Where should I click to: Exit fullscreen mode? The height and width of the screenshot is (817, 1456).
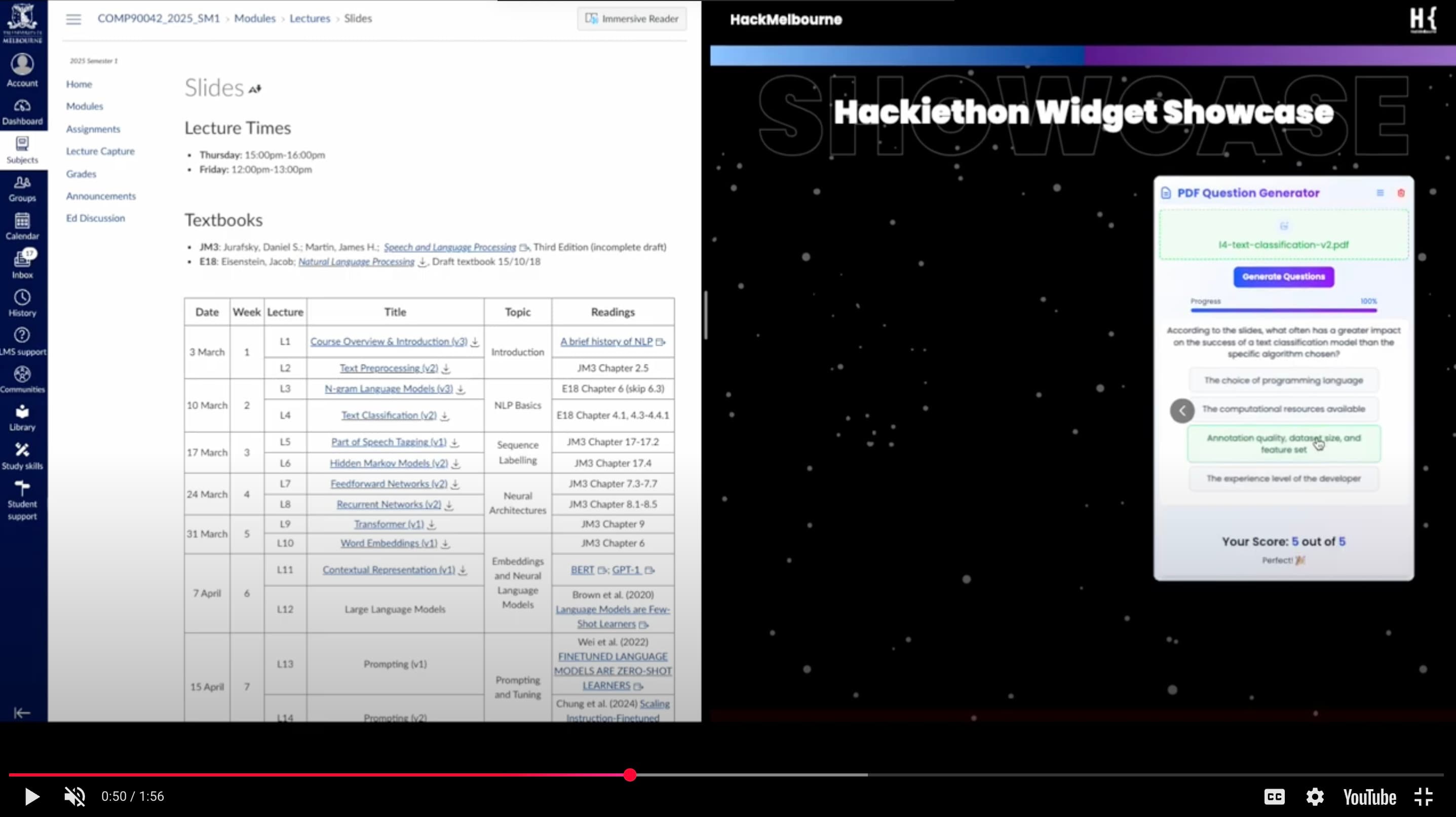pos(1423,797)
